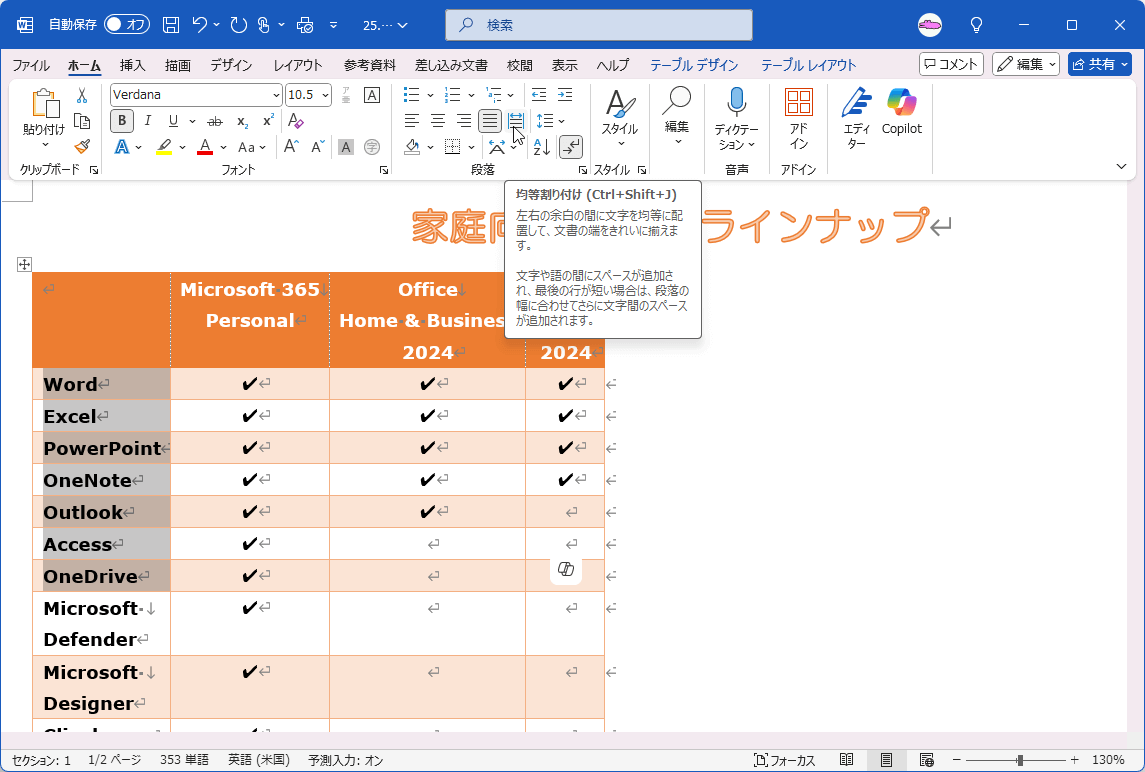Open the Editor pane
Viewport: 1145px width, 772px height.
point(856,119)
